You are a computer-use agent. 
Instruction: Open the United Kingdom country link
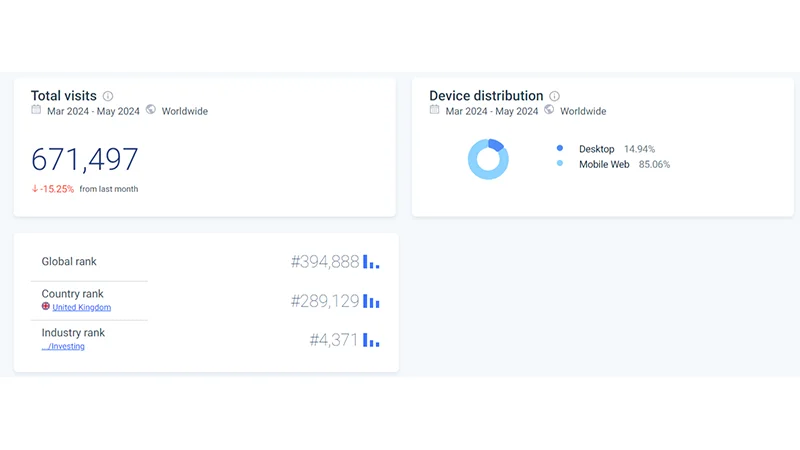click(82, 307)
